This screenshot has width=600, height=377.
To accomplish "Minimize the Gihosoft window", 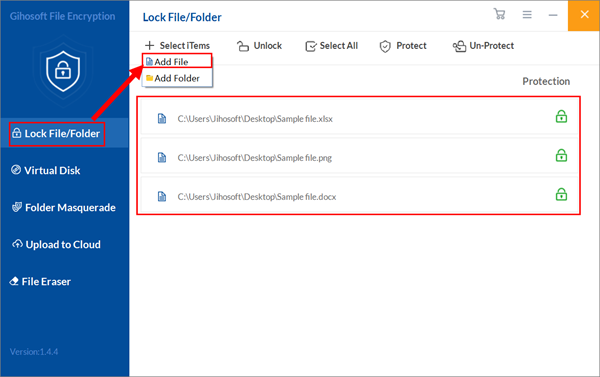I will (553, 15).
